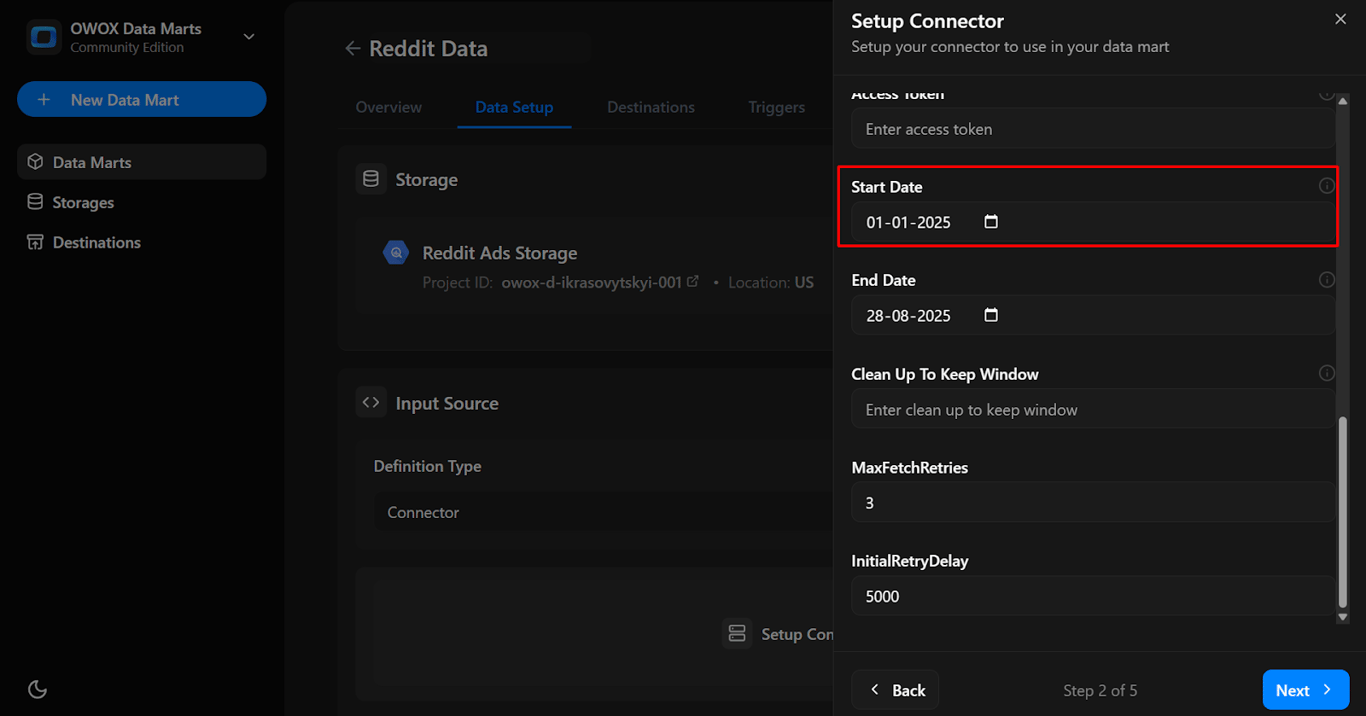1366x716 pixels.
Task: Open the Start Date calendar picker icon
Action: coord(991,222)
